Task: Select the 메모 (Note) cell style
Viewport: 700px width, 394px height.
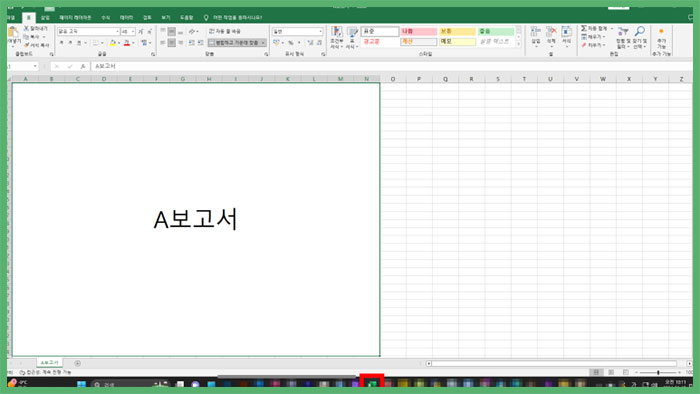Action: point(457,41)
